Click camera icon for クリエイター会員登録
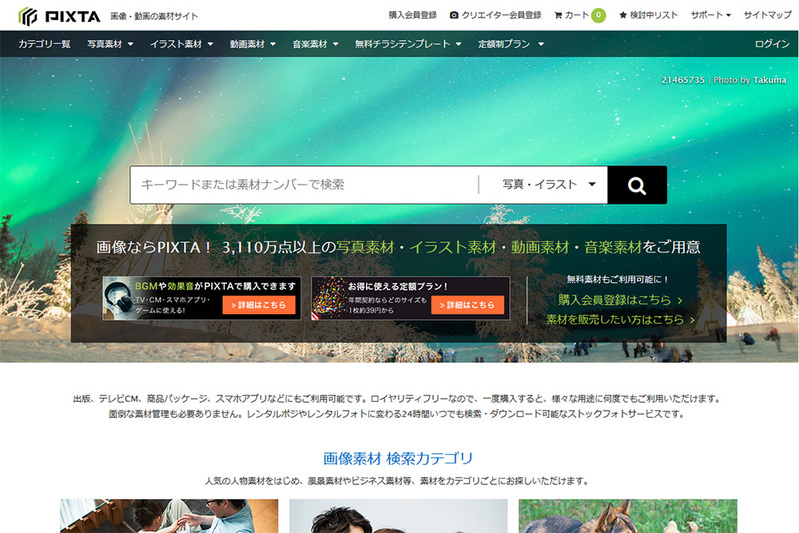The image size is (799, 533). (x=454, y=15)
